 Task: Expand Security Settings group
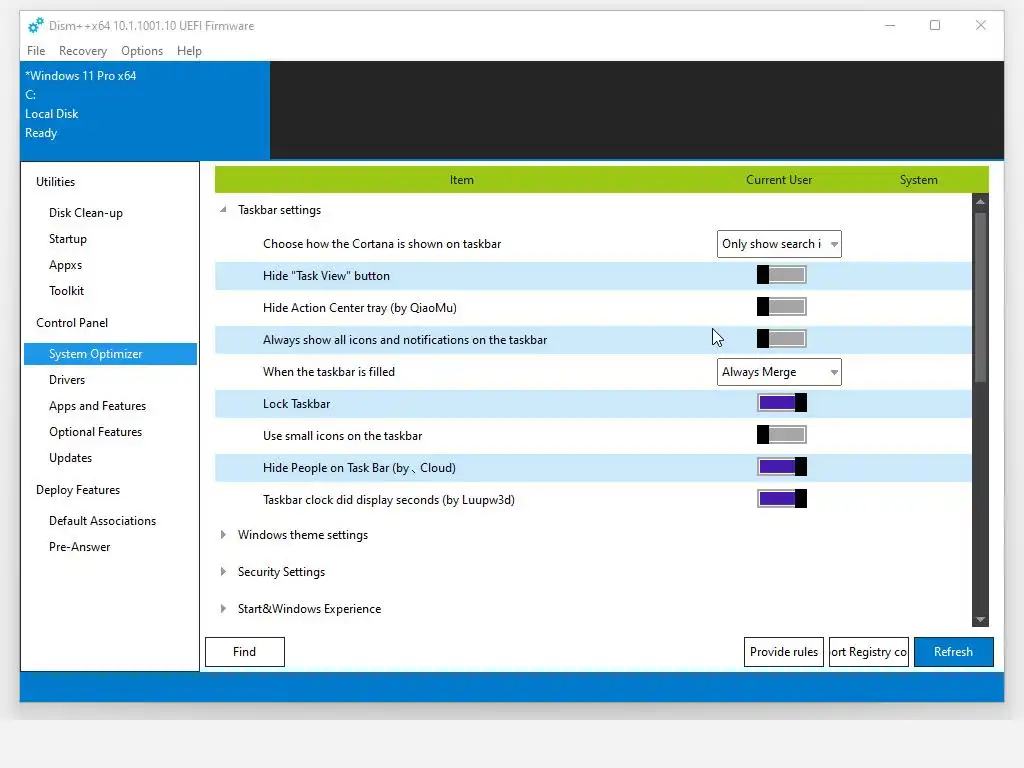(223, 572)
